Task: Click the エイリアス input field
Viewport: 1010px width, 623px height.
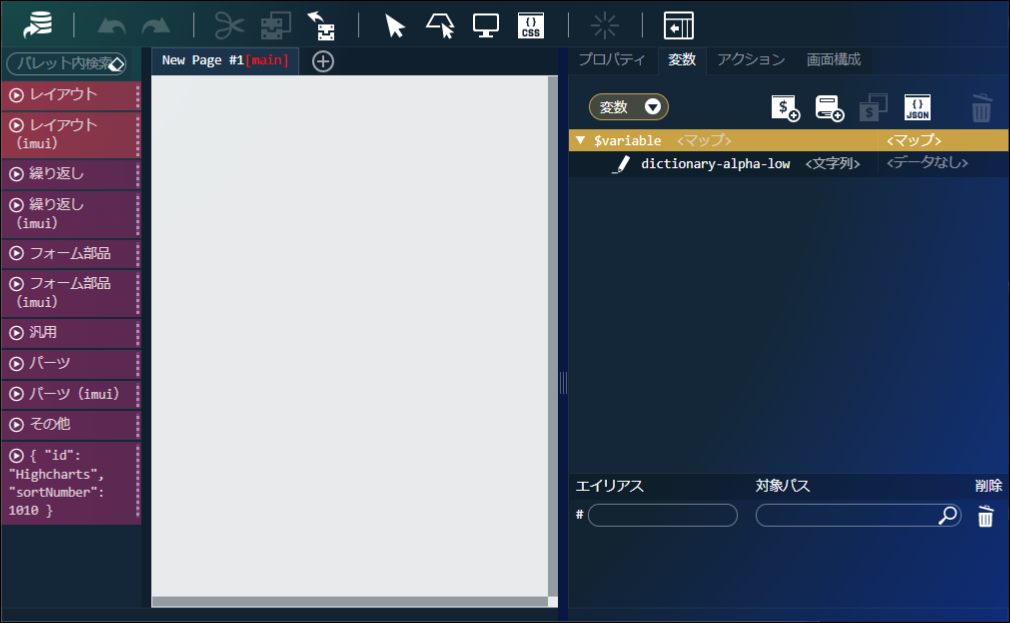Action: (663, 515)
